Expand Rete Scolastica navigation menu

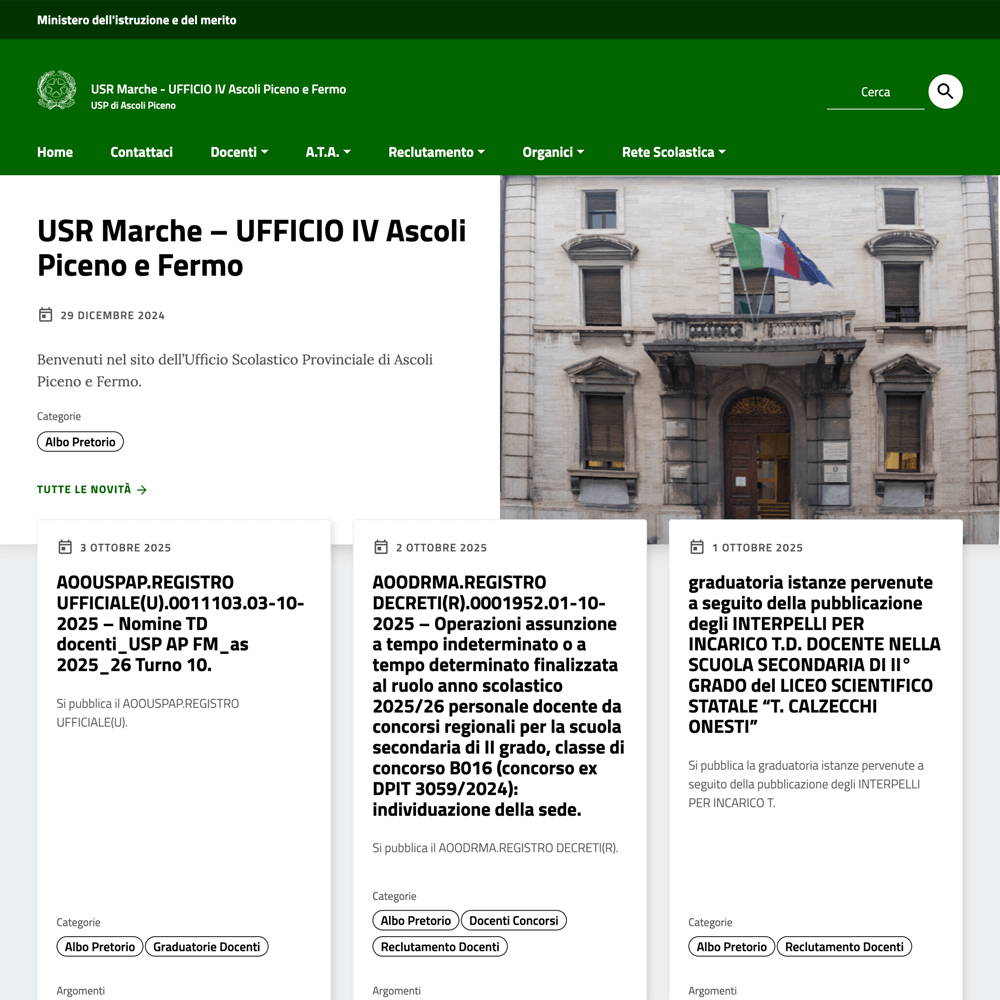(673, 152)
